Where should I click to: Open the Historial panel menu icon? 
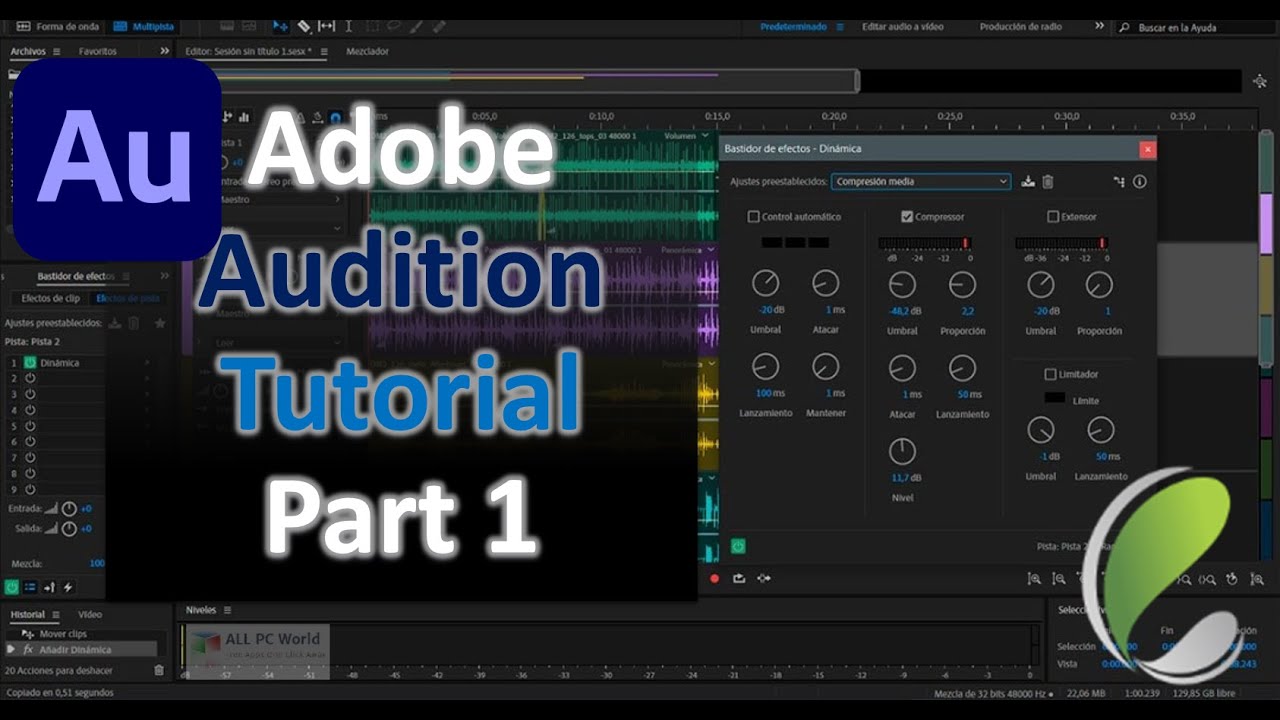point(56,615)
